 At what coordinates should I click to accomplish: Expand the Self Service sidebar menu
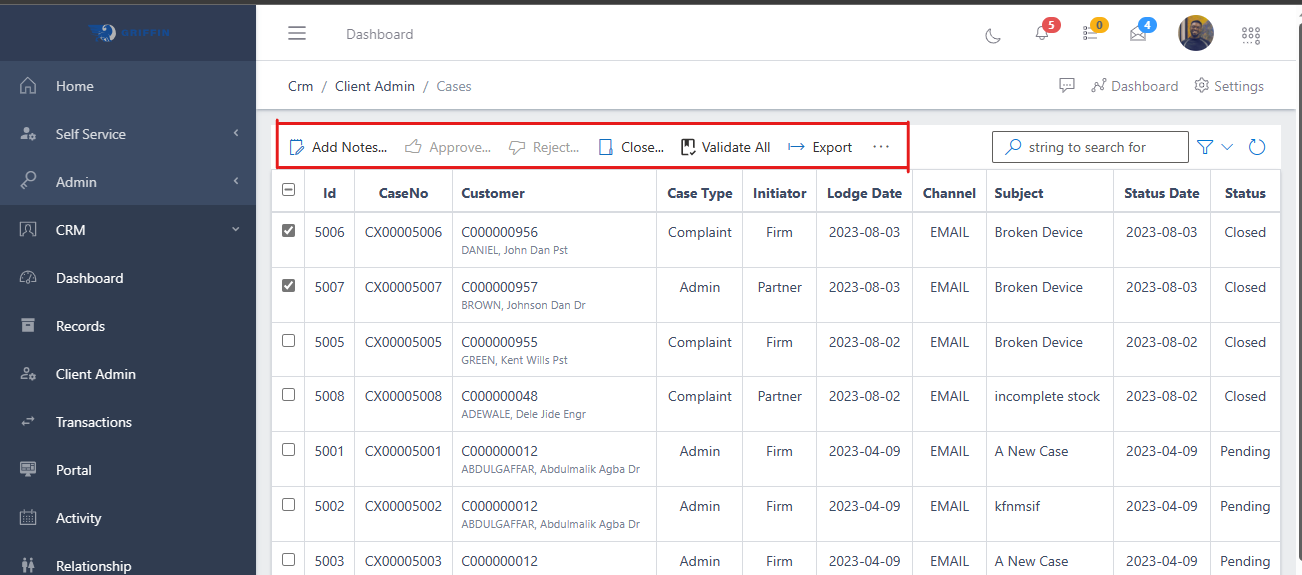128,134
